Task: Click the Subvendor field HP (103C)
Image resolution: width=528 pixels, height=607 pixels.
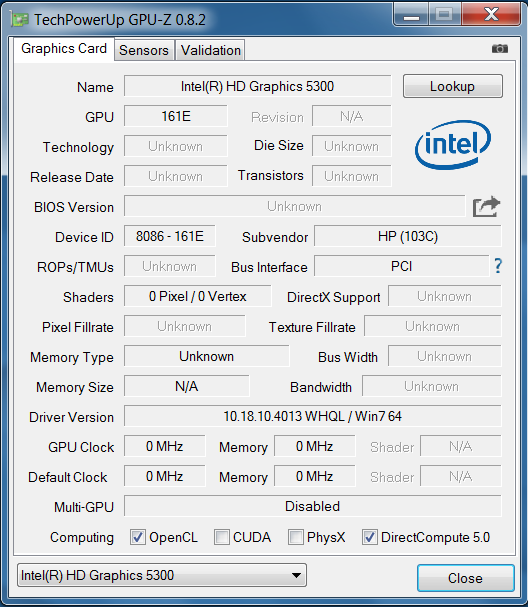Action: [408, 236]
